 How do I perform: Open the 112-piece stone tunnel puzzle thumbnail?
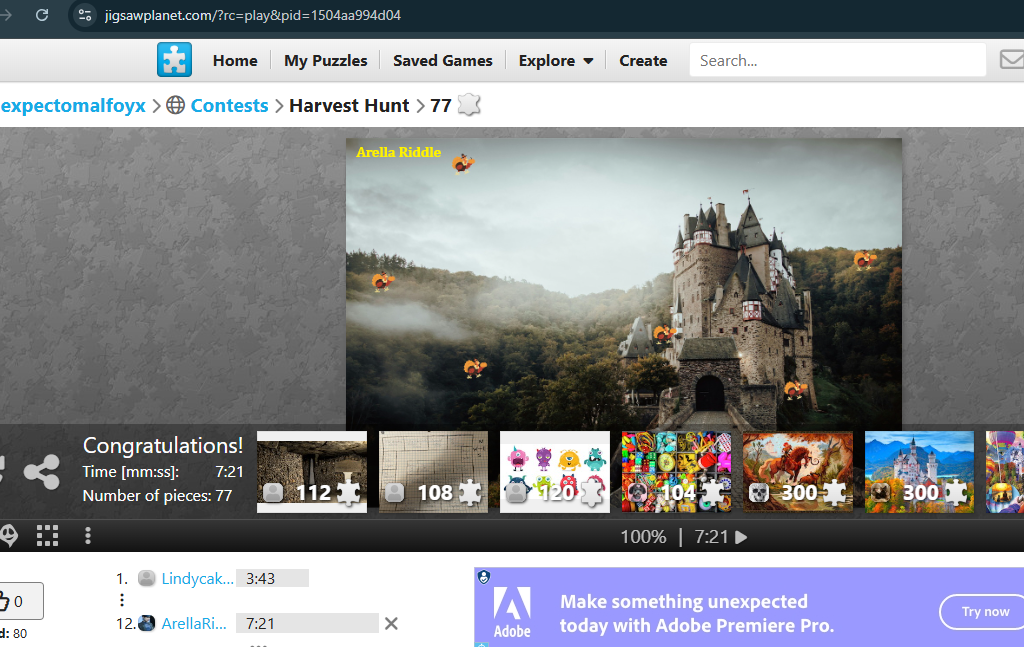312,471
